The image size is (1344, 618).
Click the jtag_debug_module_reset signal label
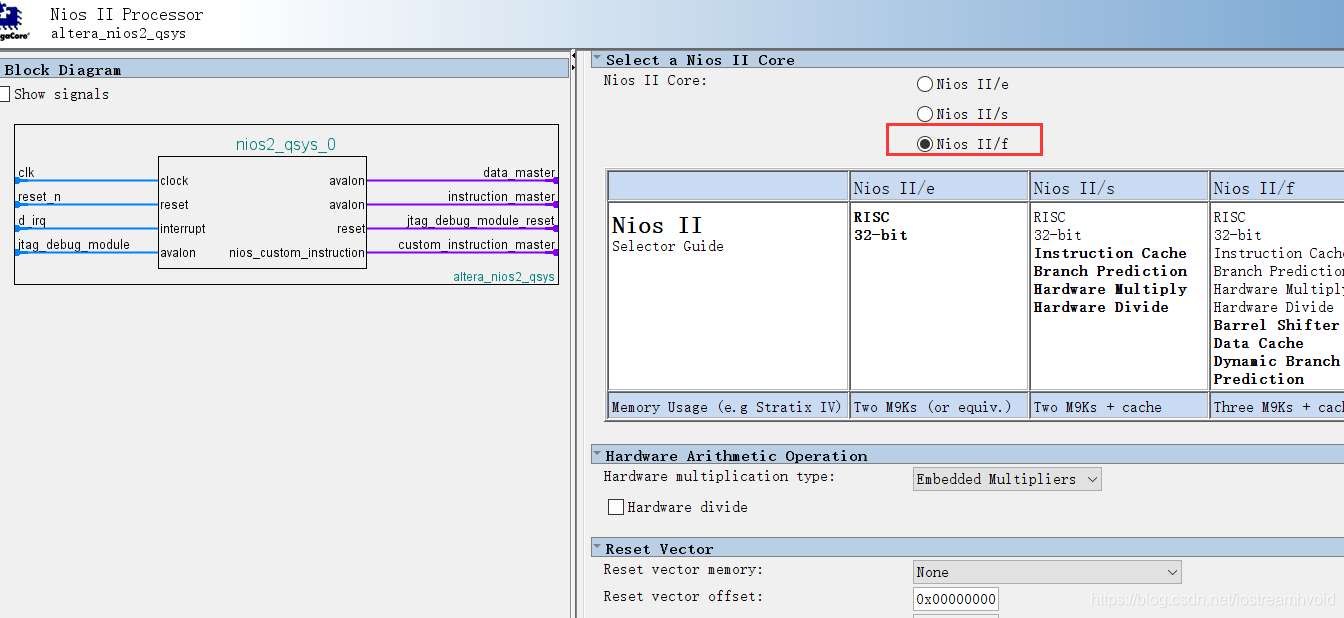[x=481, y=221]
